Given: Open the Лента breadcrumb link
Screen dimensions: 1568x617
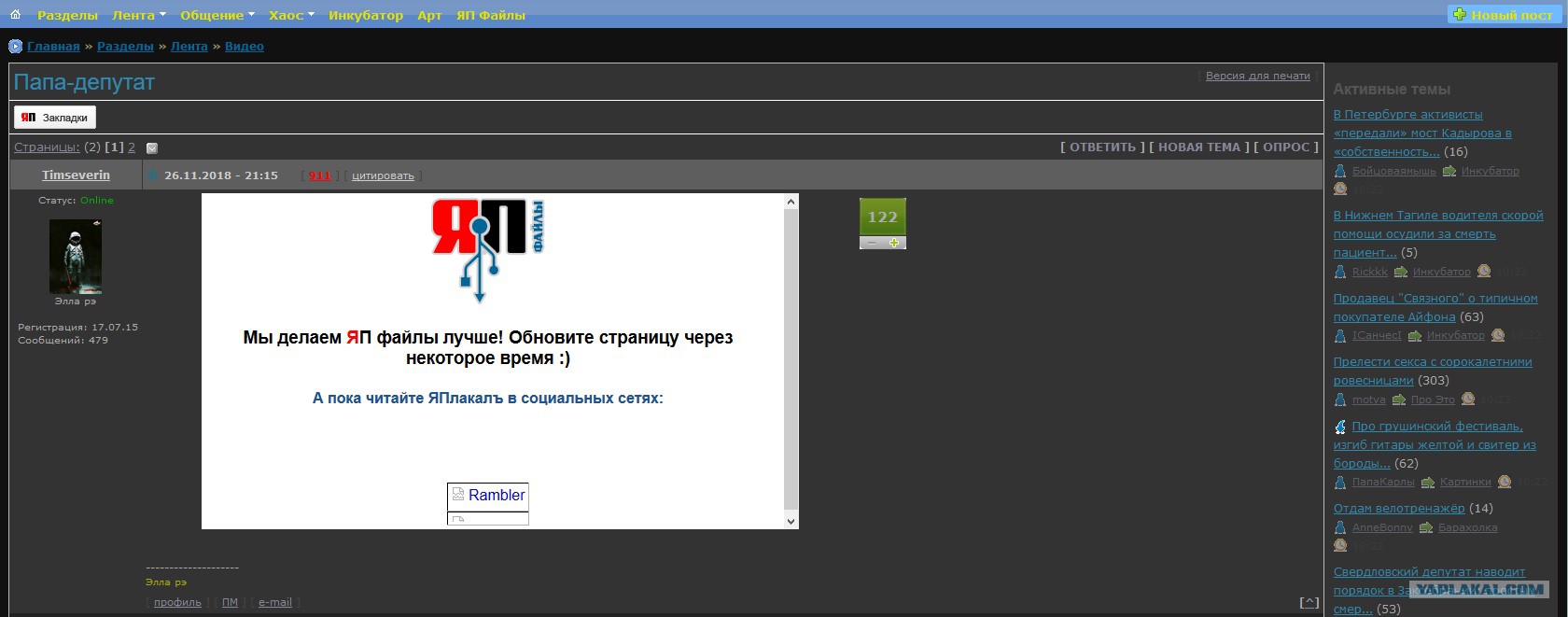Looking at the screenshot, I should pyautogui.click(x=189, y=46).
